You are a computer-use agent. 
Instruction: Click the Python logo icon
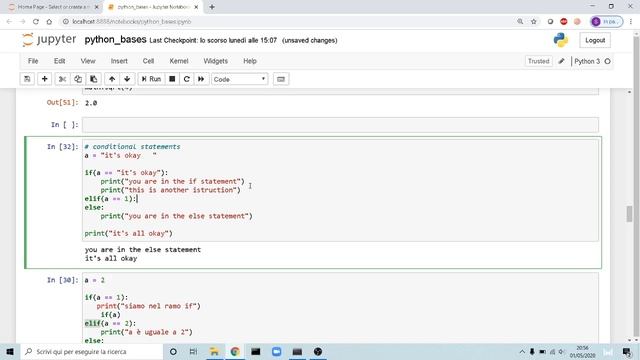pyautogui.click(x=561, y=40)
